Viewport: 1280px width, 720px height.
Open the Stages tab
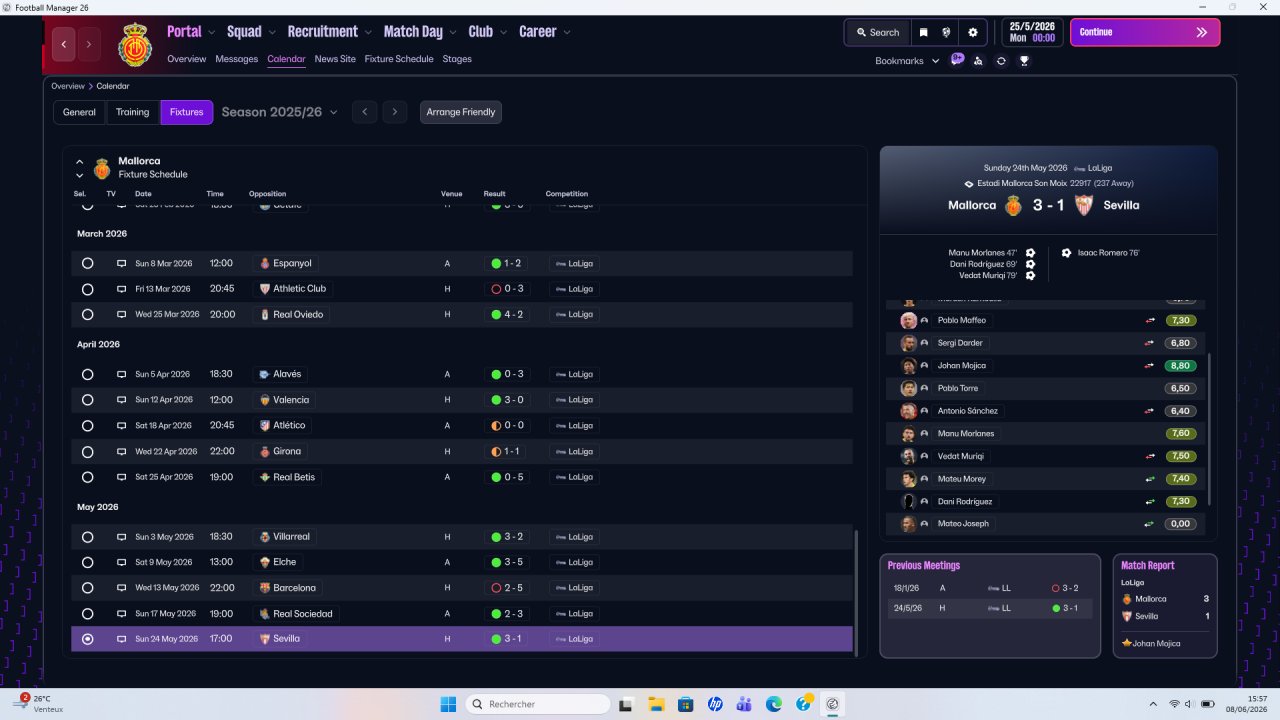[x=457, y=59]
